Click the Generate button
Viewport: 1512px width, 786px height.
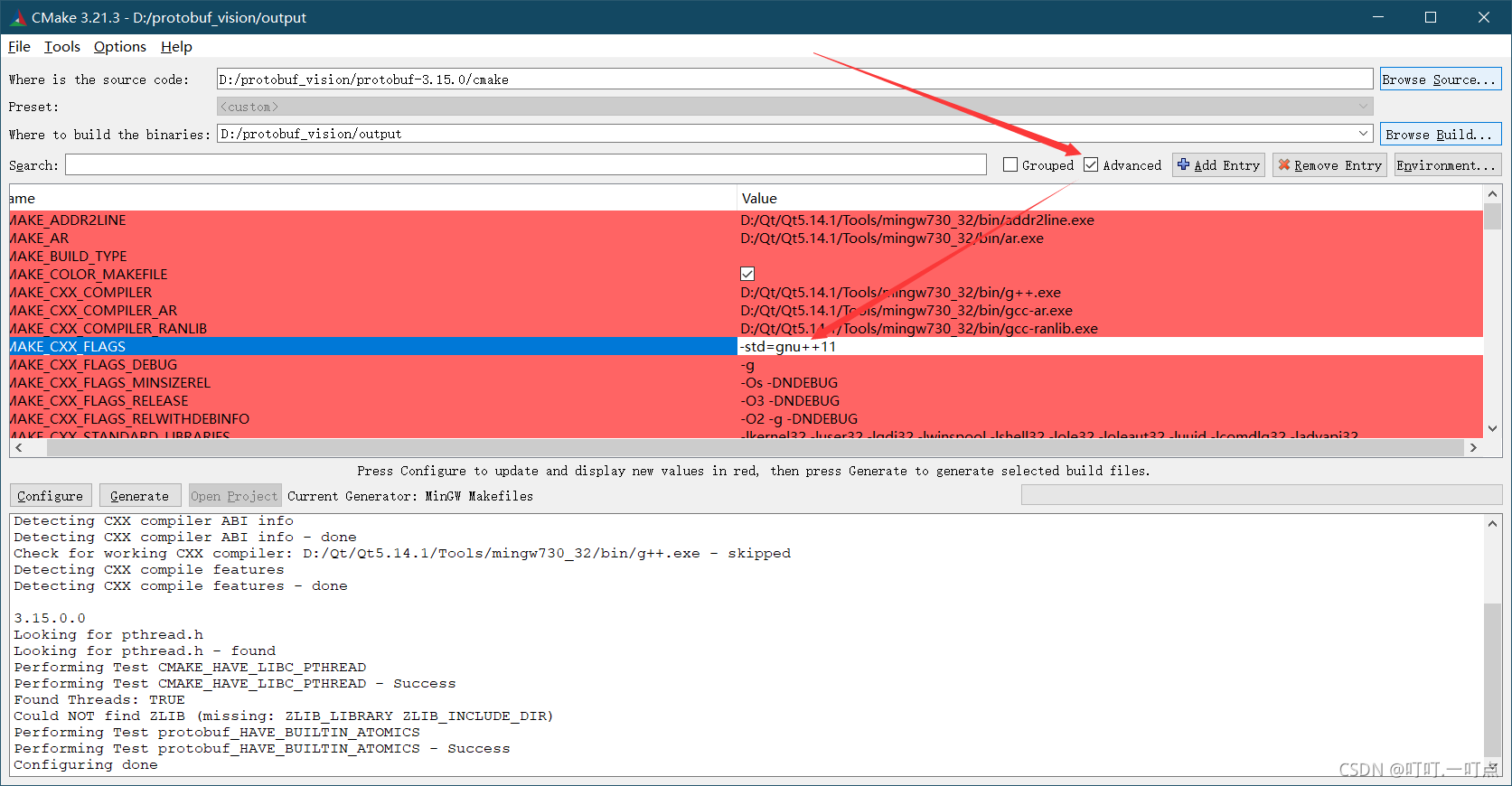point(139,495)
